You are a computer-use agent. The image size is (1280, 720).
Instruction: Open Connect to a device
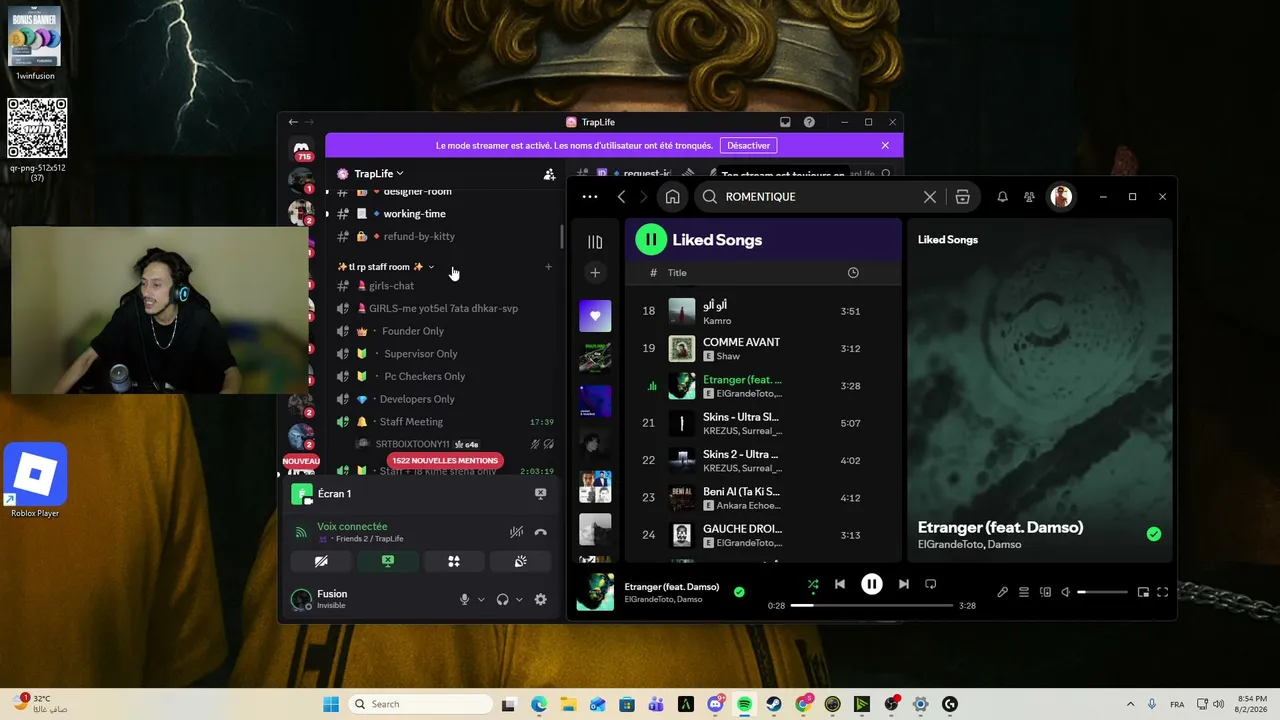[1045, 592]
